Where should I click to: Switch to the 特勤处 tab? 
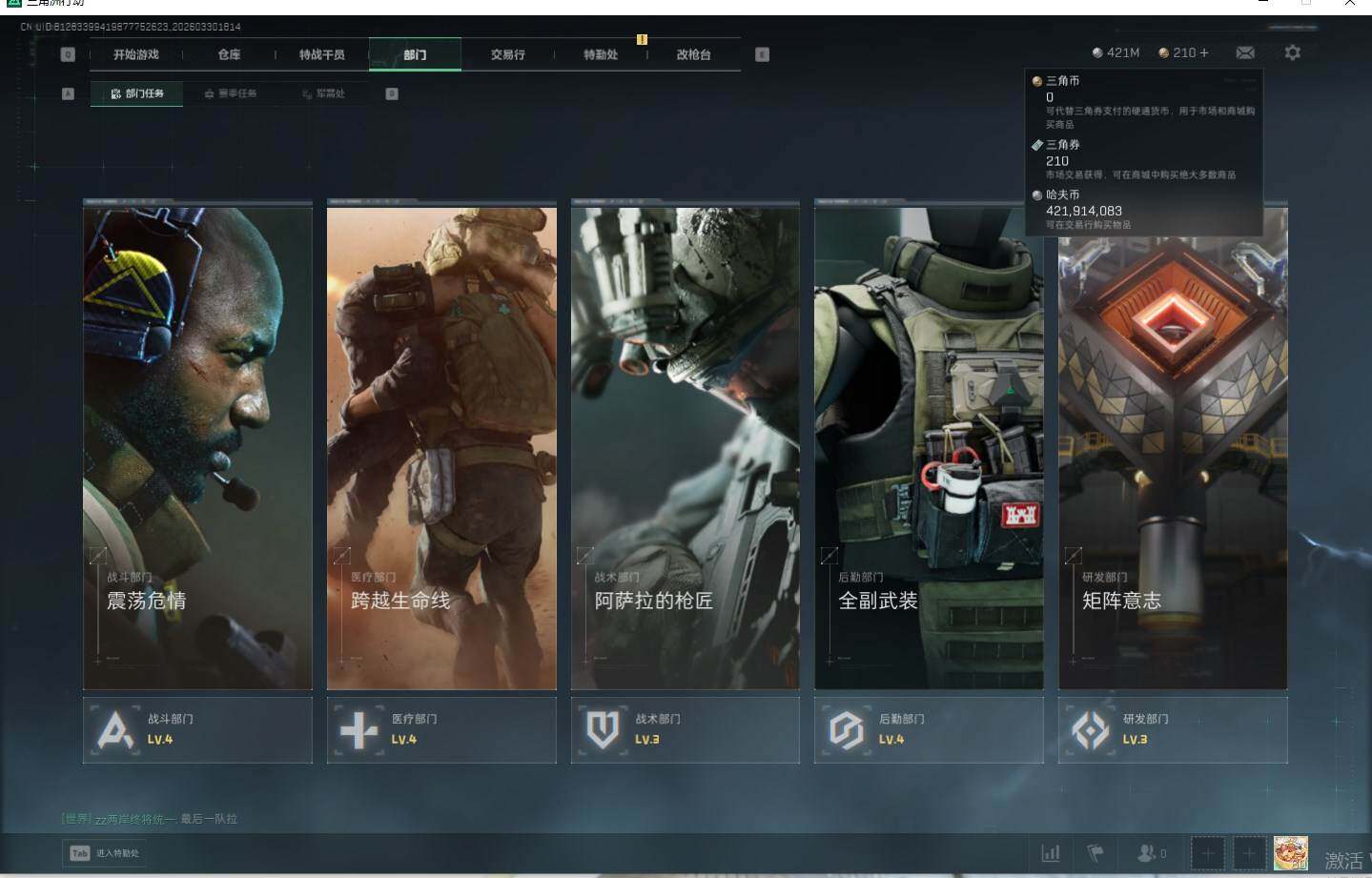click(x=601, y=54)
